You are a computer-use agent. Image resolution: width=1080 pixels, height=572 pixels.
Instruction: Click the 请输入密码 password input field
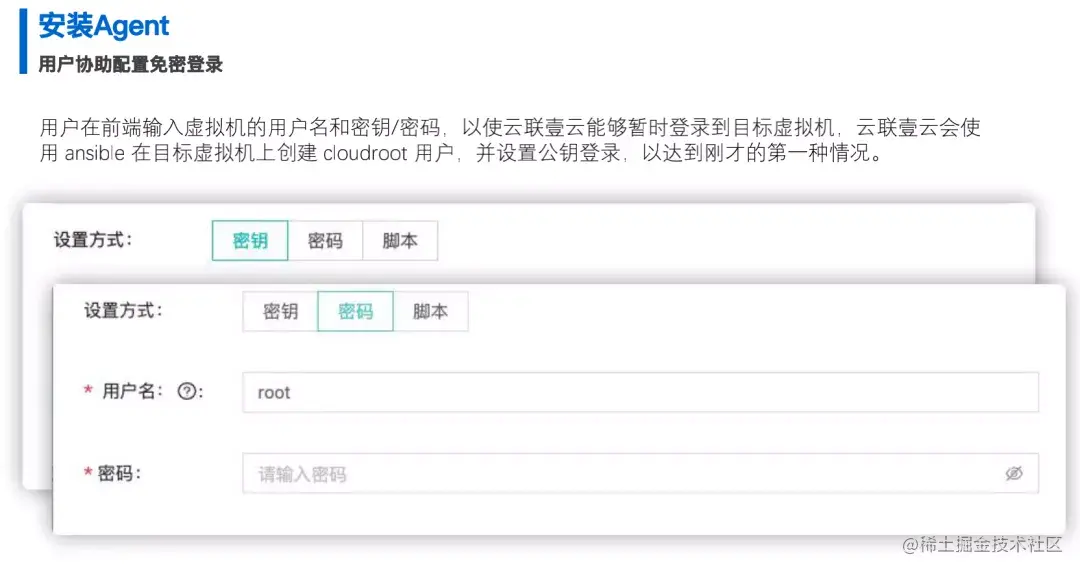[641, 473]
